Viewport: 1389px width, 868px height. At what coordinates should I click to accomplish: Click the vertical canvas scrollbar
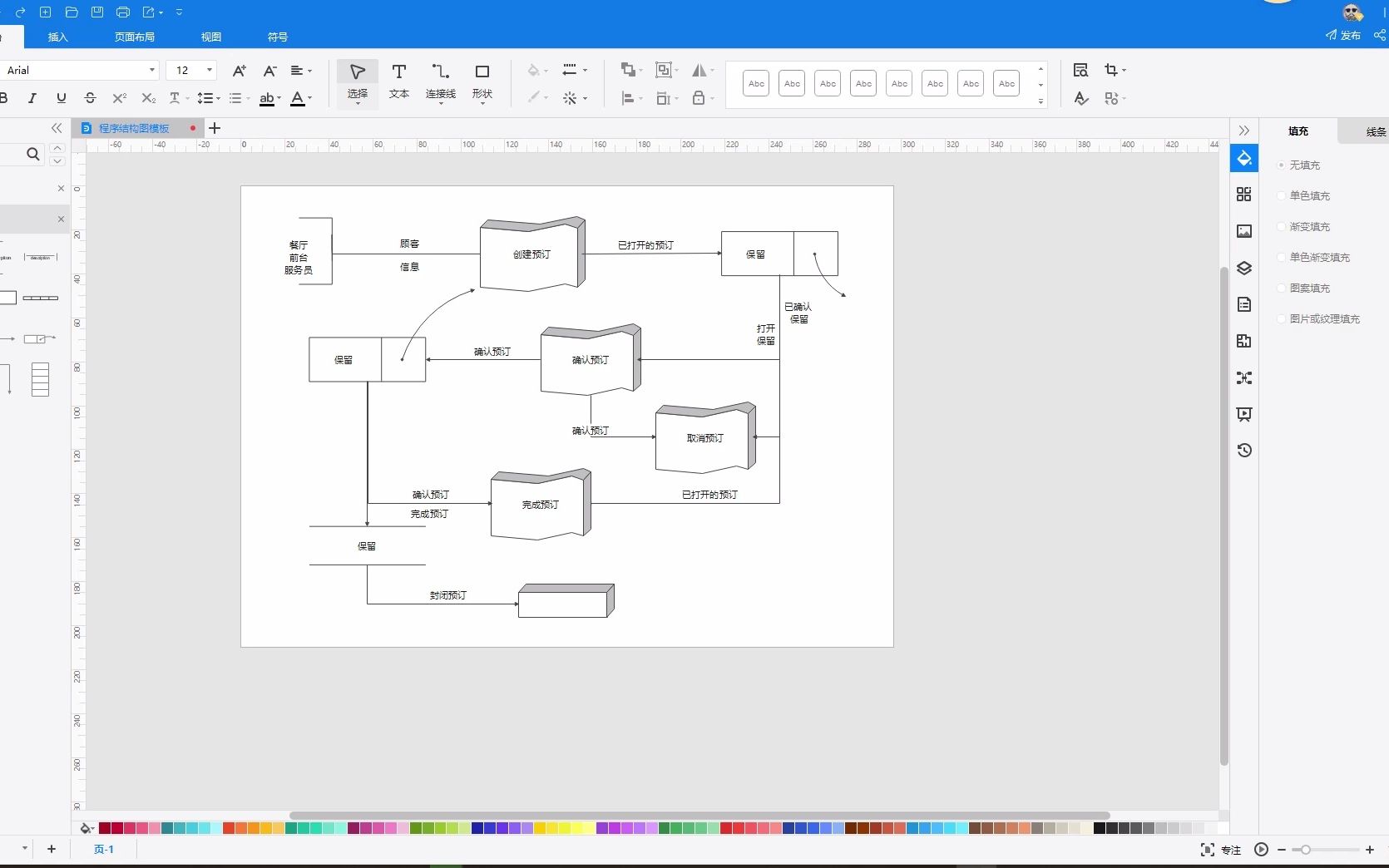pyautogui.click(x=1223, y=515)
